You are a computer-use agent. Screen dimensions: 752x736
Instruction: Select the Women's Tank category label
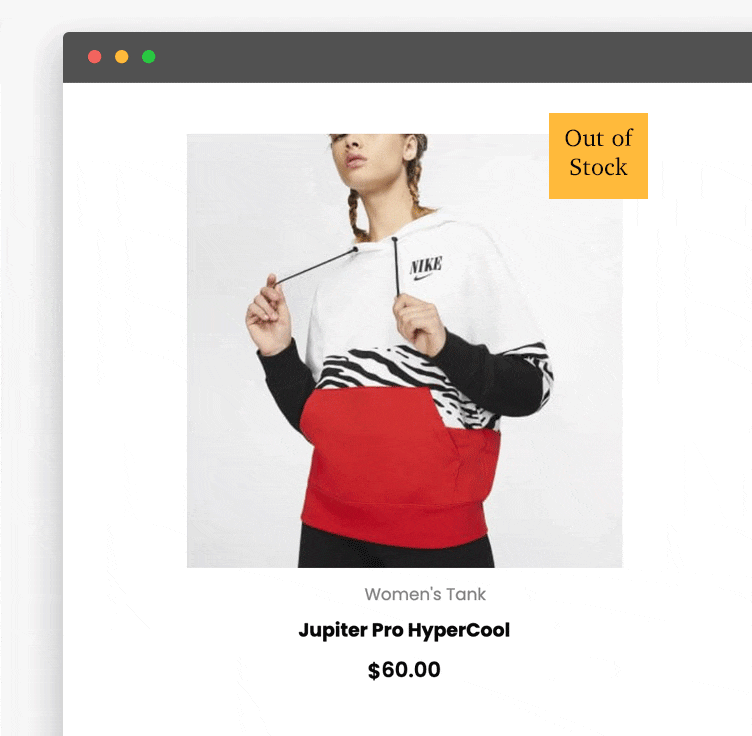pyautogui.click(x=425, y=595)
